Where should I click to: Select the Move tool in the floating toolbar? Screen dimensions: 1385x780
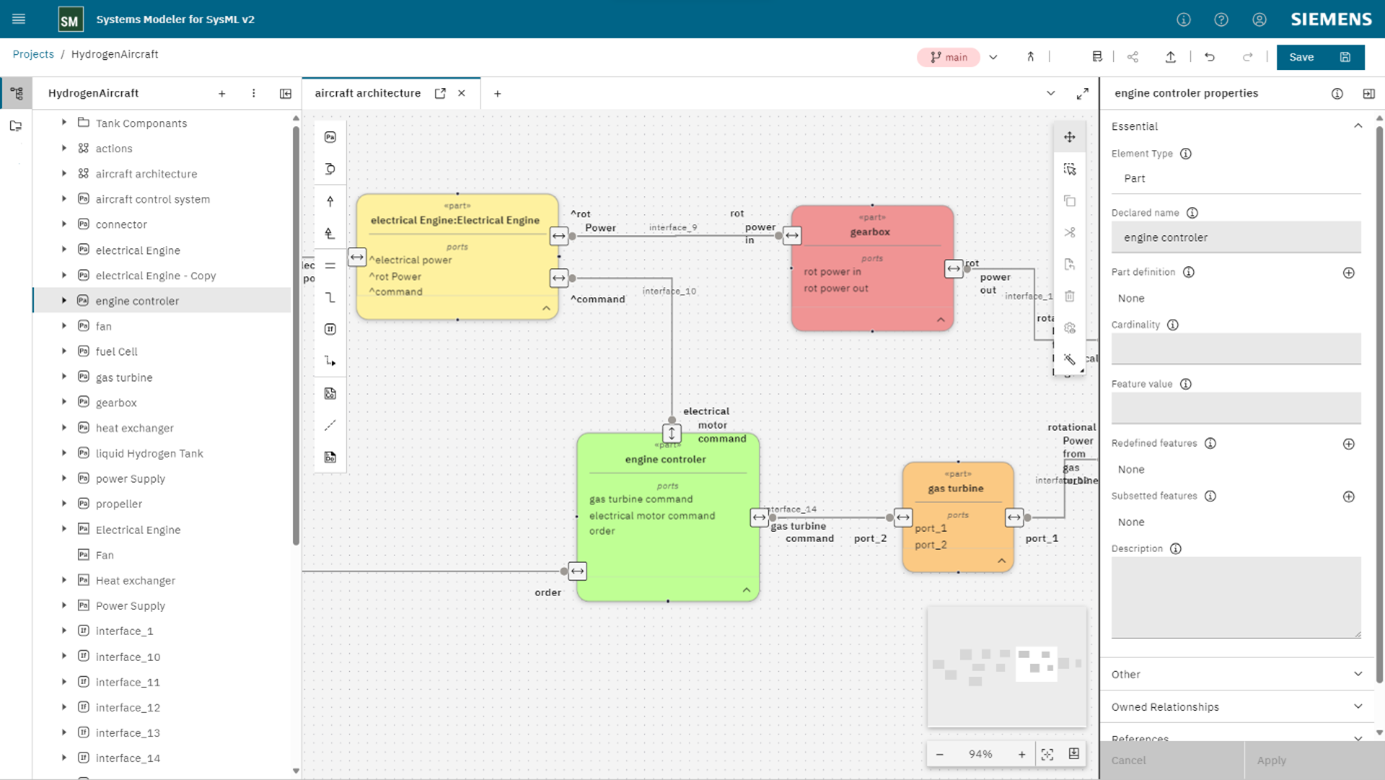tap(1069, 136)
